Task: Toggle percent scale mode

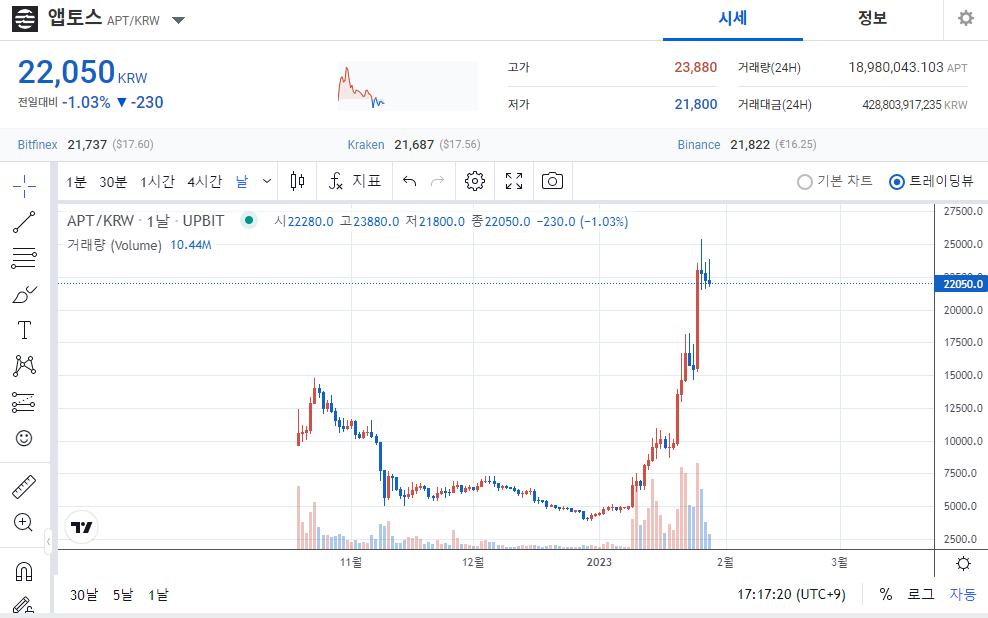Action: pyautogui.click(x=886, y=594)
